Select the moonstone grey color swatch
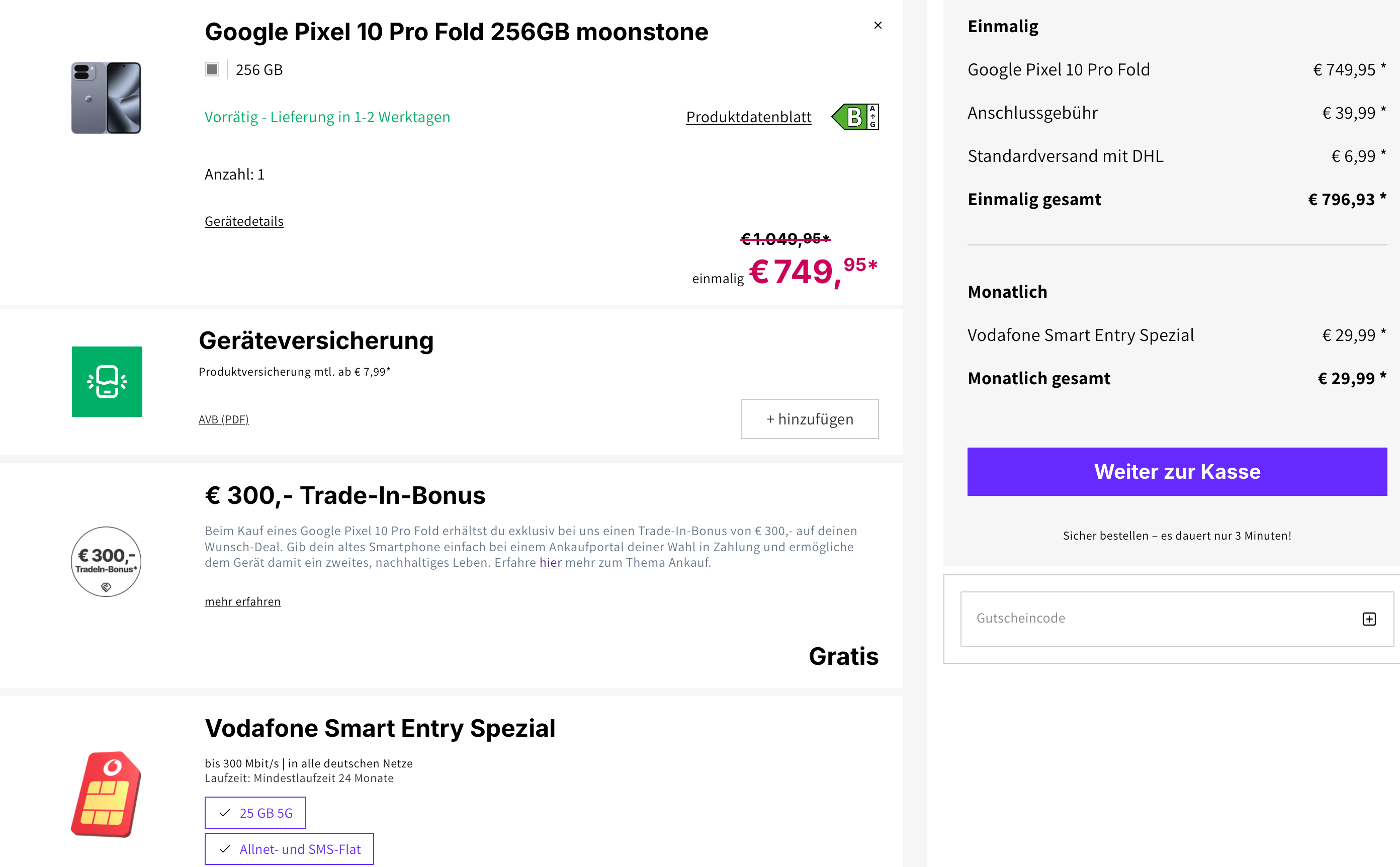This screenshot has height=867, width=1400. 212,70
